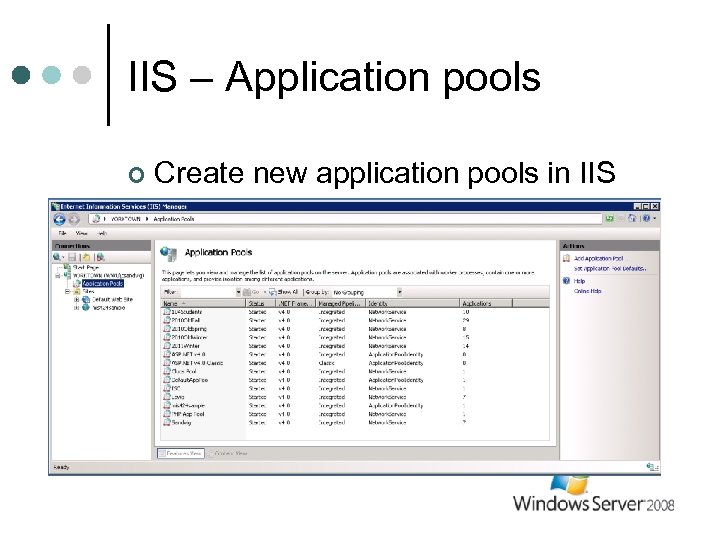Click the Create New Connection globe icon

[x=56, y=257]
